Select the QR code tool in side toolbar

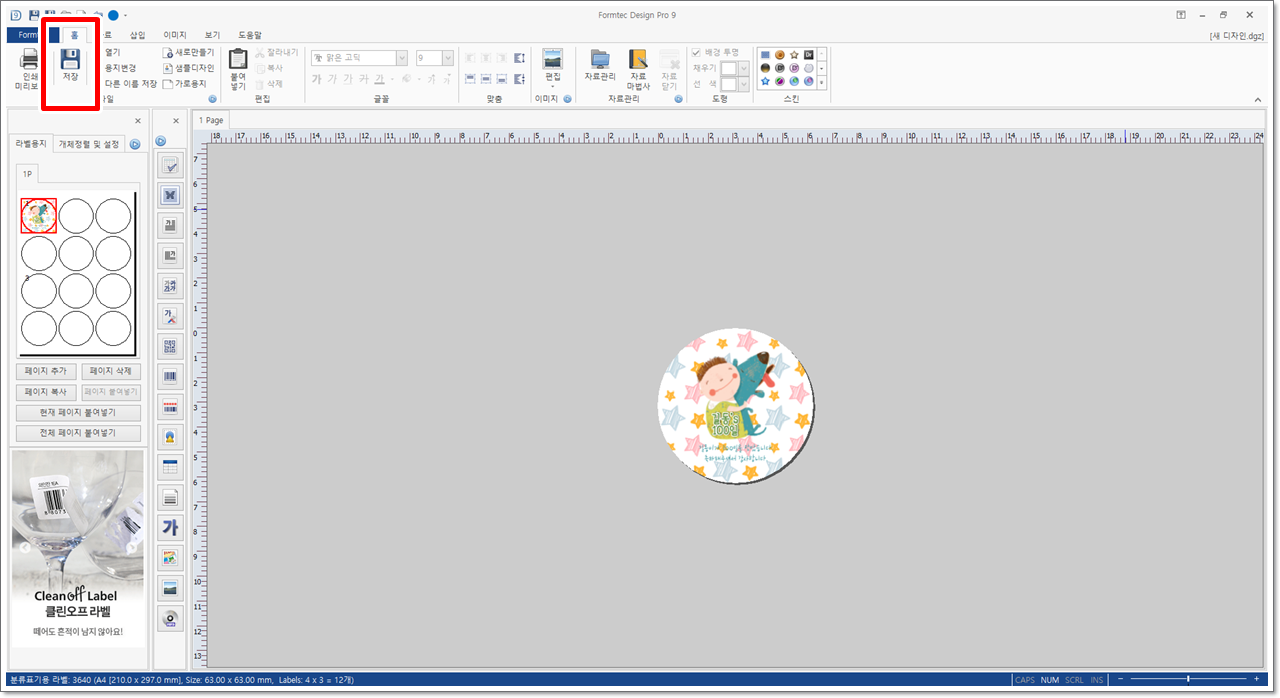[x=170, y=347]
